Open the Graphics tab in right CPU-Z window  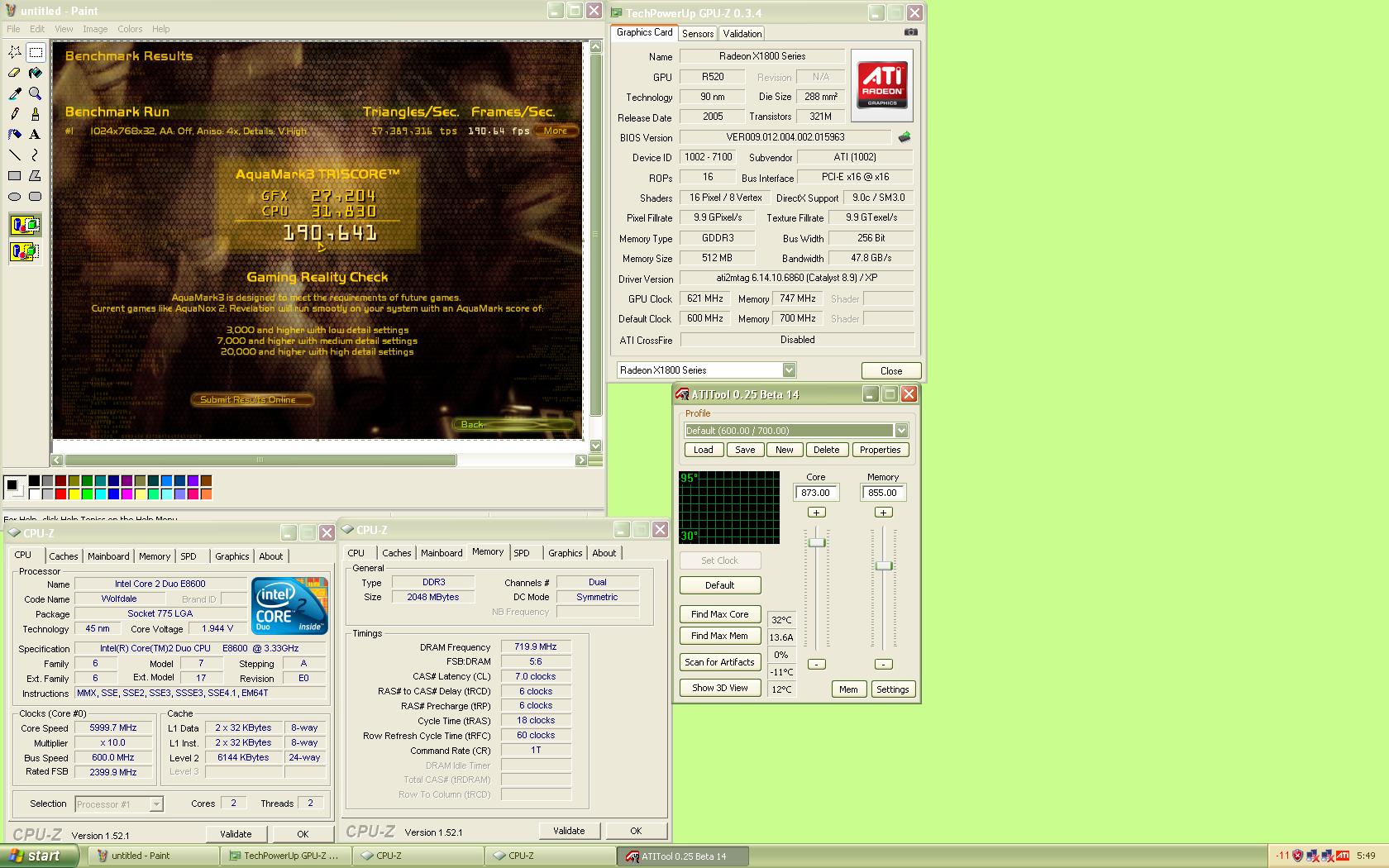click(x=566, y=553)
